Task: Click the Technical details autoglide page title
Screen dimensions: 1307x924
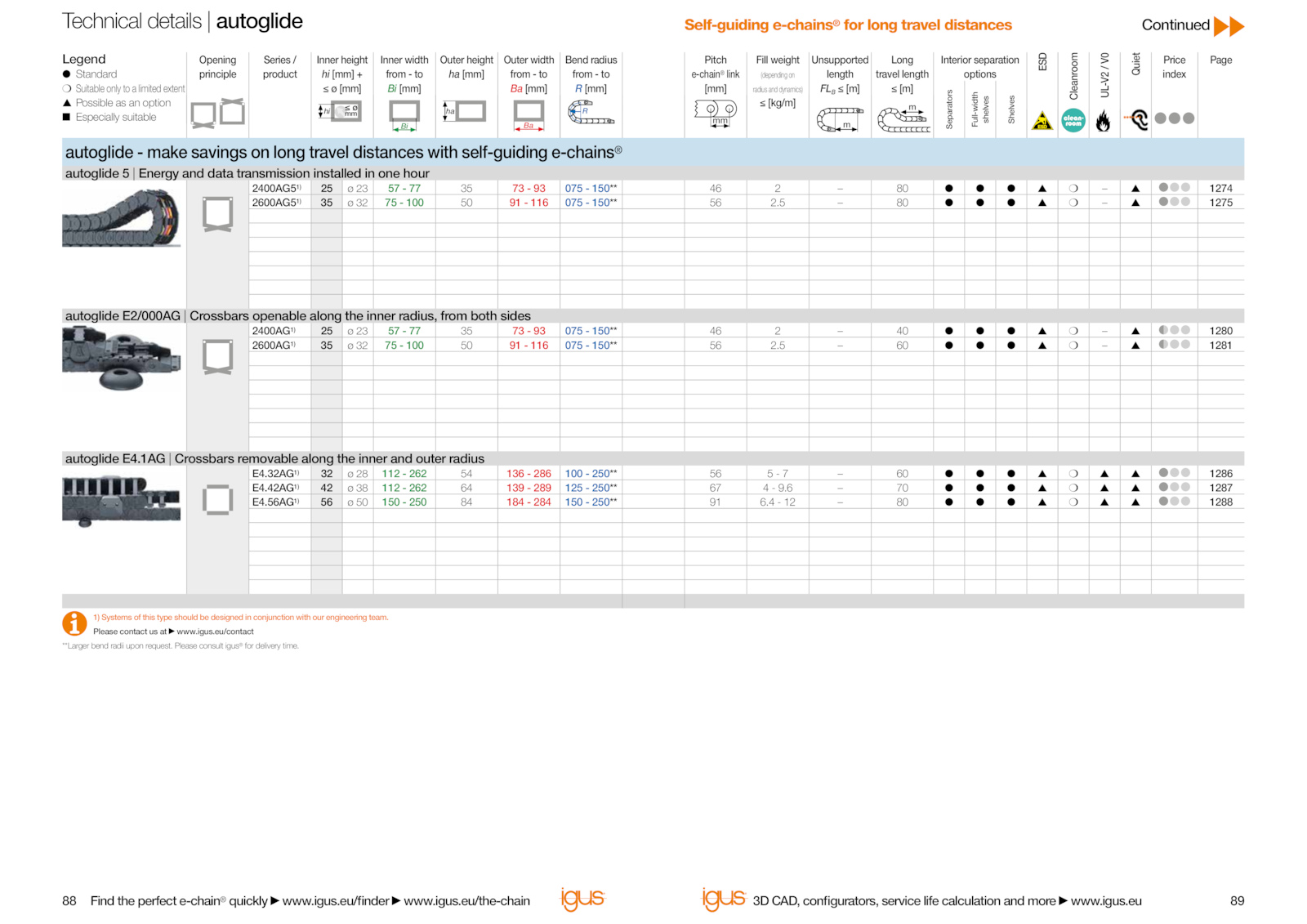Action: coord(182,22)
